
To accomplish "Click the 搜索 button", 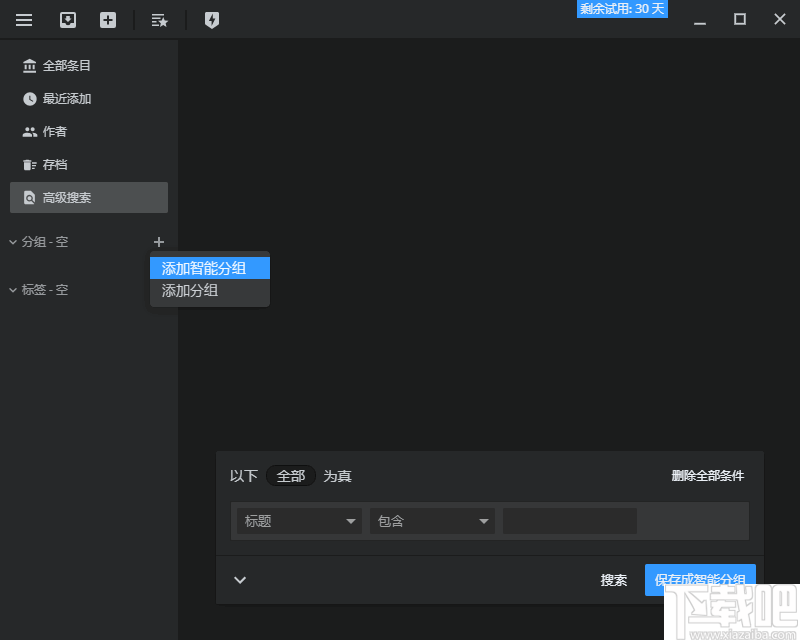I will 613,580.
